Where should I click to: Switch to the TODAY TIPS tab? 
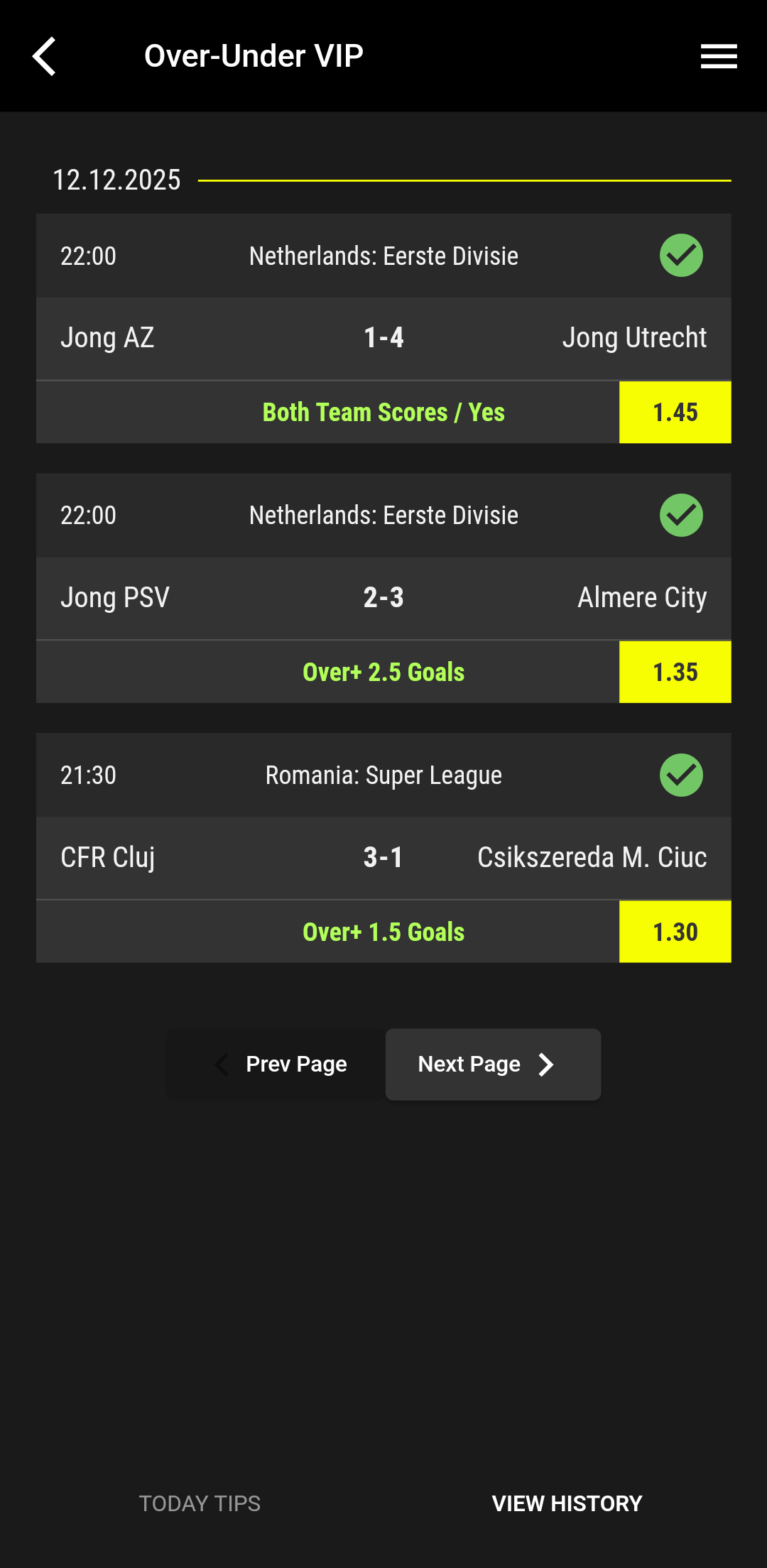[200, 1503]
